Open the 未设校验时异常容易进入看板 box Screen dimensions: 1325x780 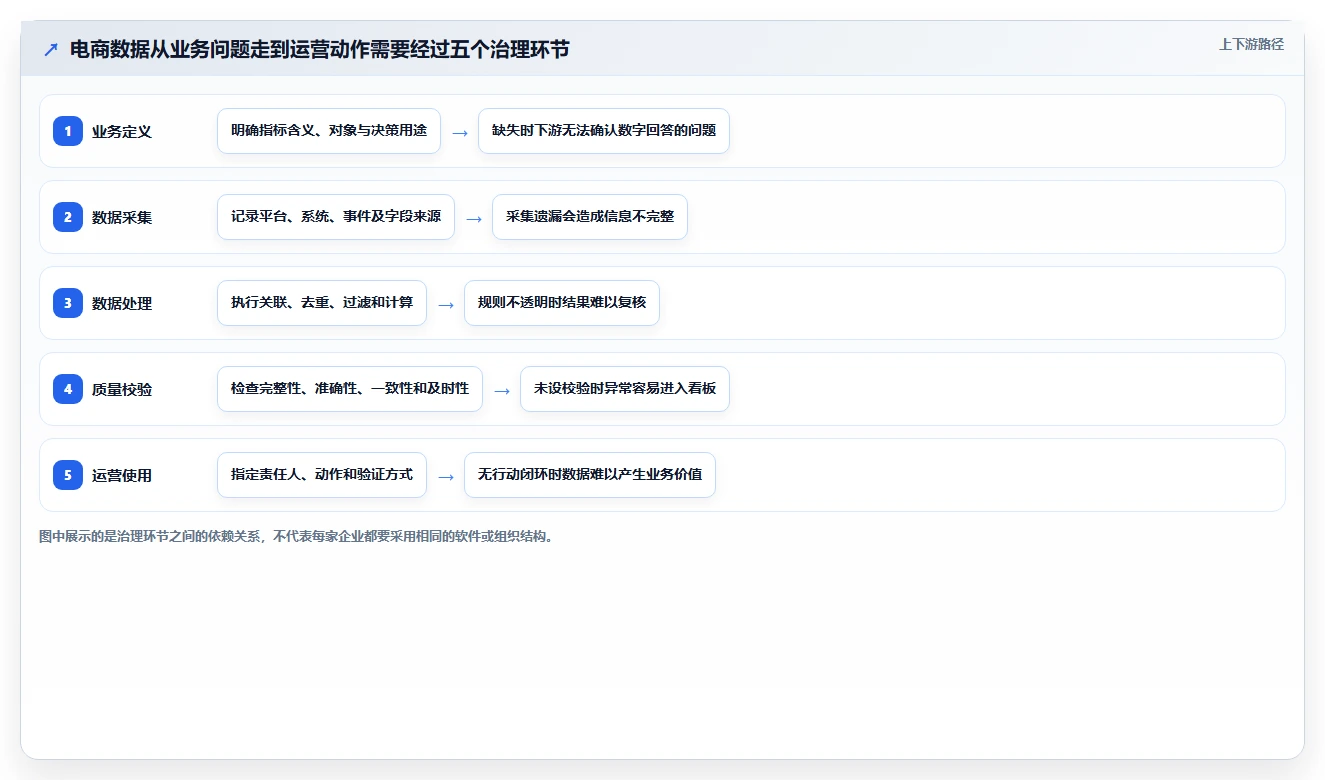625,389
